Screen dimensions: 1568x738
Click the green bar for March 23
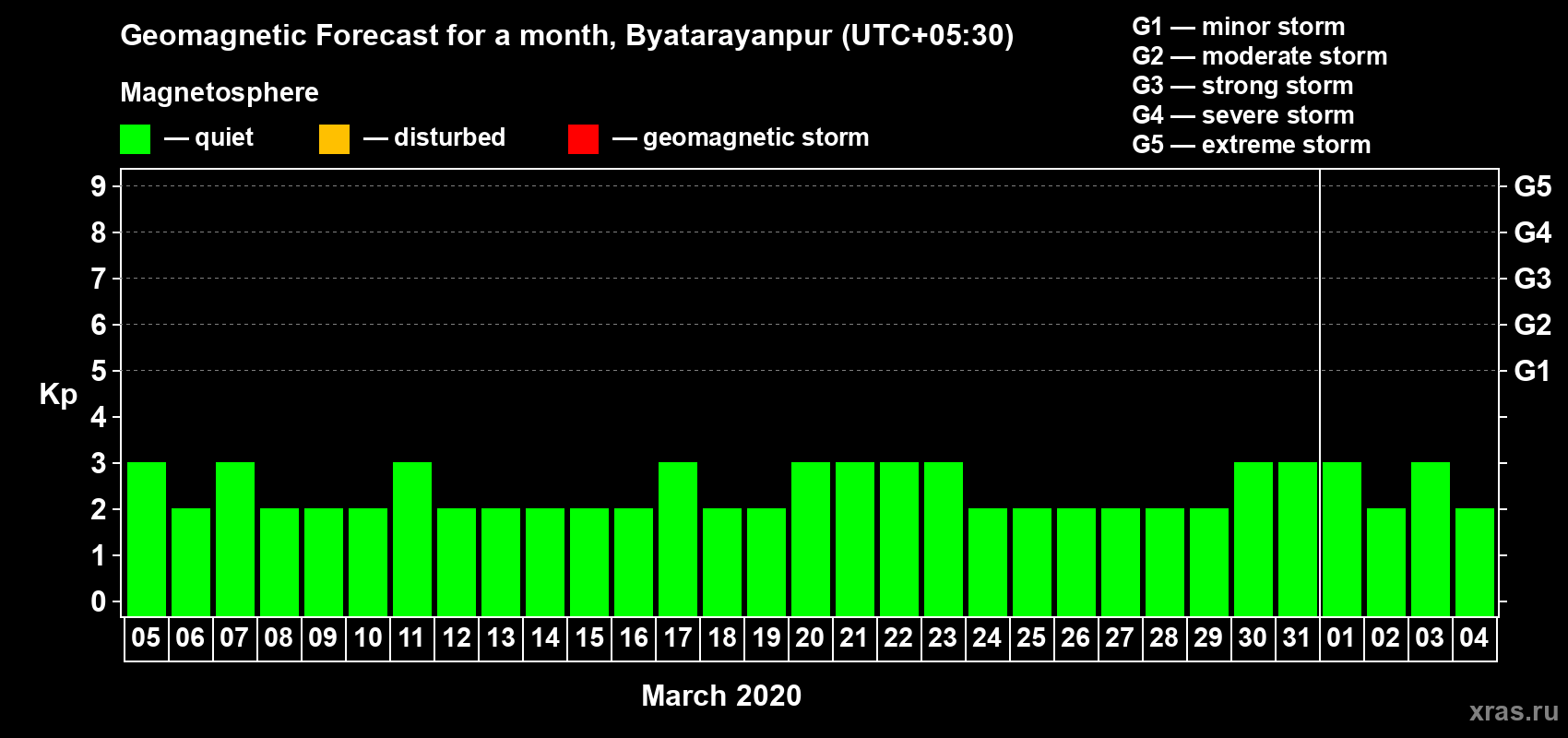[x=944, y=539]
